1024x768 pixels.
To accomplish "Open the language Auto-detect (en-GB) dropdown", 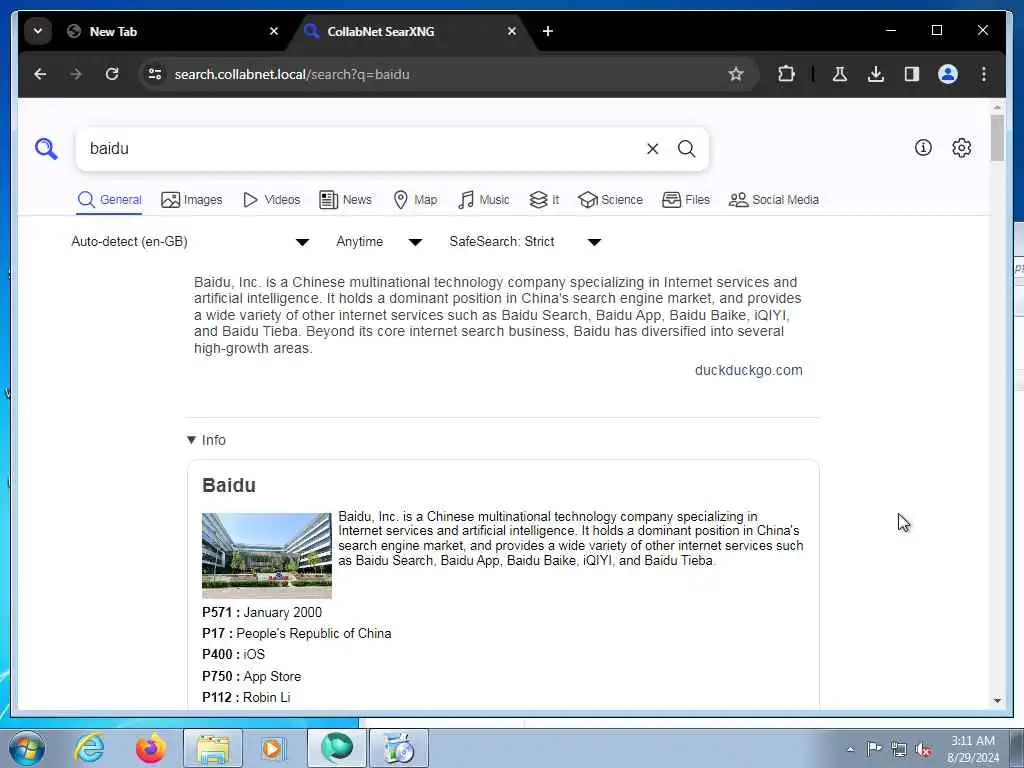I will [x=190, y=242].
